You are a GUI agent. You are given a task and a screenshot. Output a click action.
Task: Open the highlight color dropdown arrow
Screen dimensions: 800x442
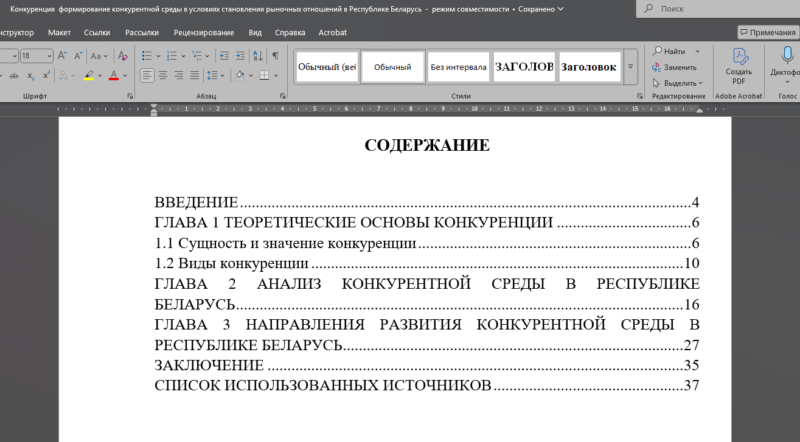100,76
